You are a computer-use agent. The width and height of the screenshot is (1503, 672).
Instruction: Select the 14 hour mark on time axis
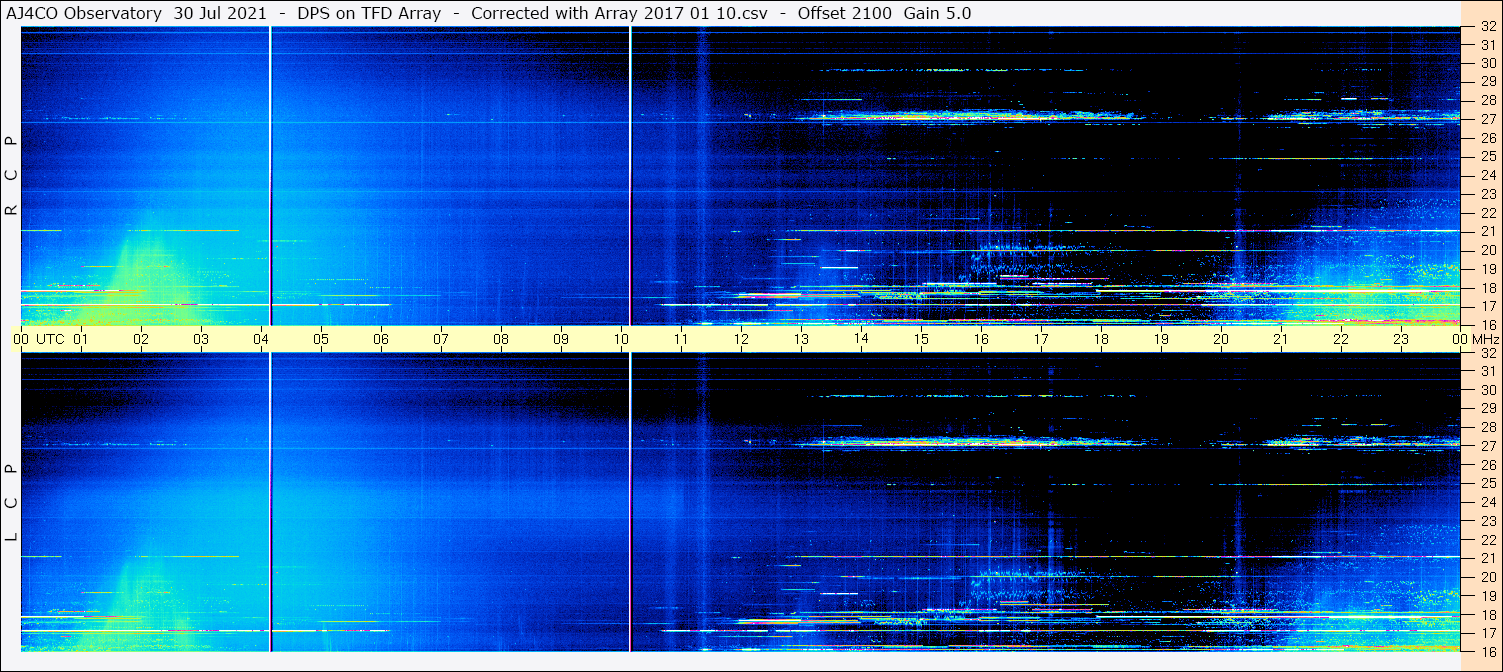(861, 339)
